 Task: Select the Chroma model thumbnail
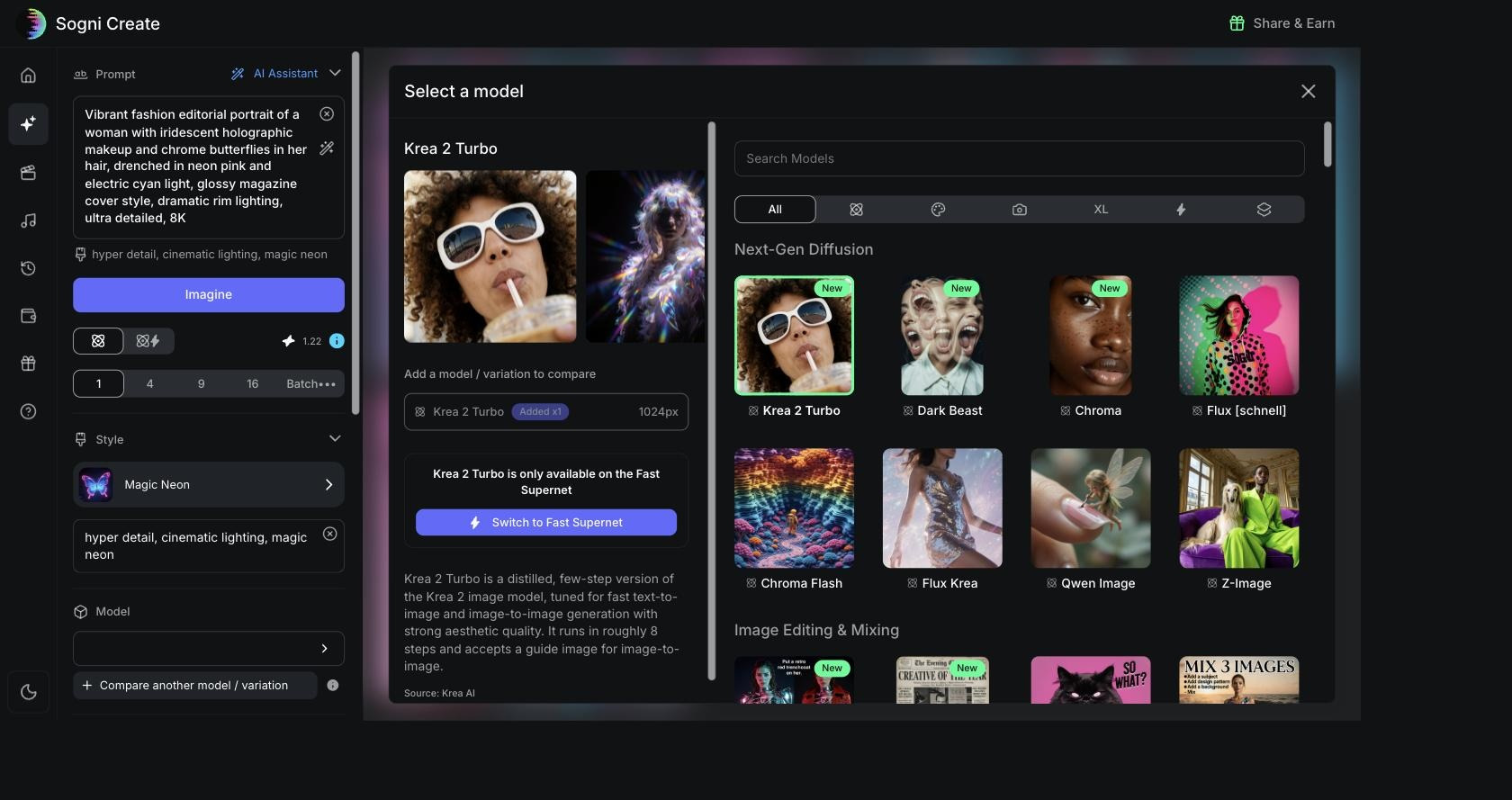click(x=1091, y=336)
